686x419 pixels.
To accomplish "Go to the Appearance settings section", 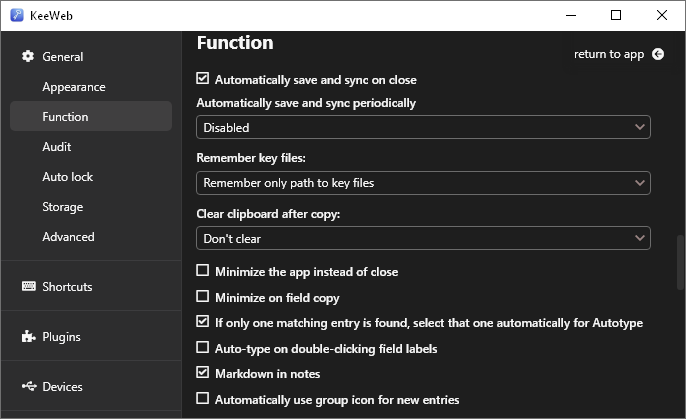I will point(74,87).
